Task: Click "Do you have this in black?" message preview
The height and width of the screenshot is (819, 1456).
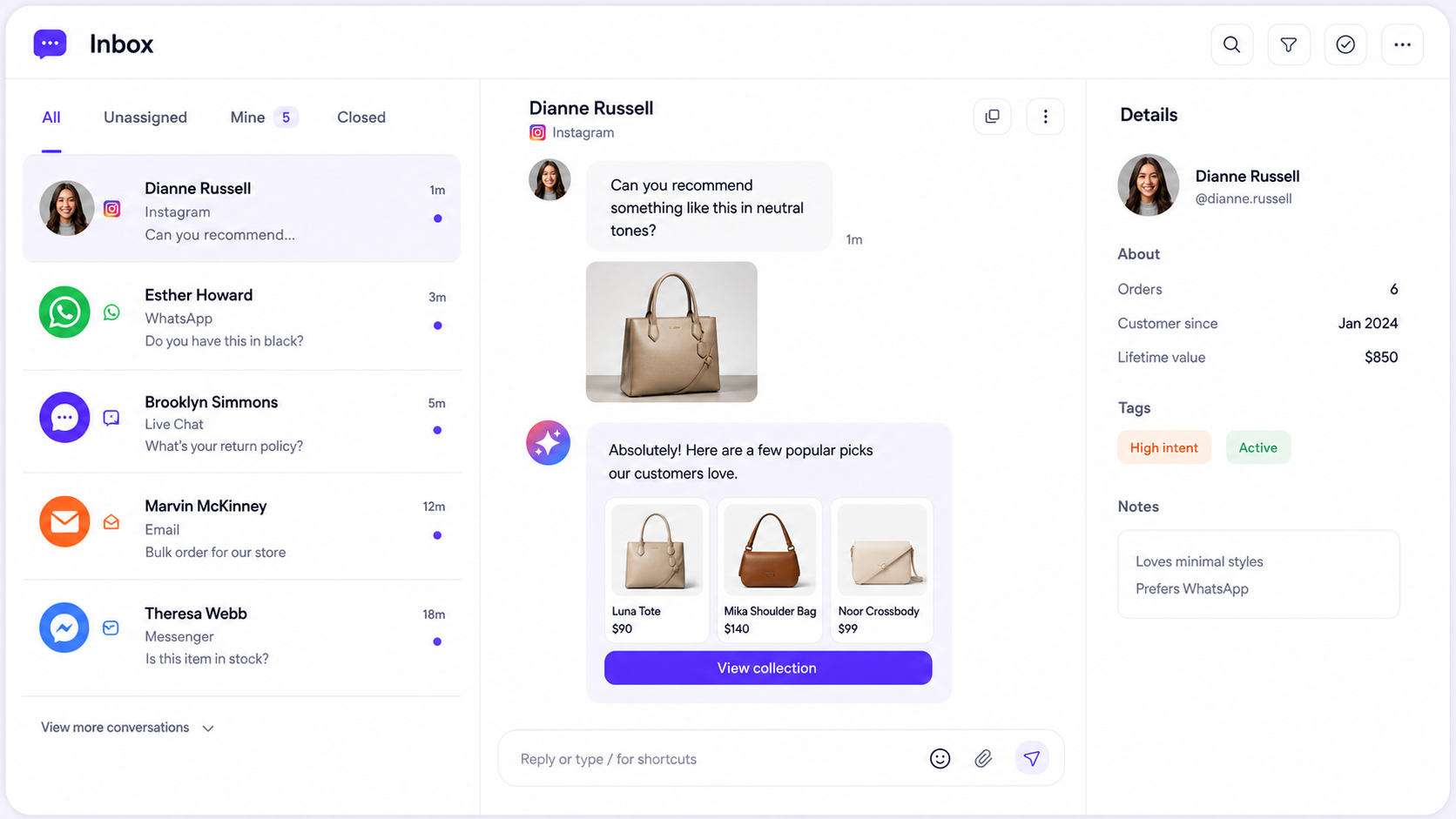Action: point(224,341)
